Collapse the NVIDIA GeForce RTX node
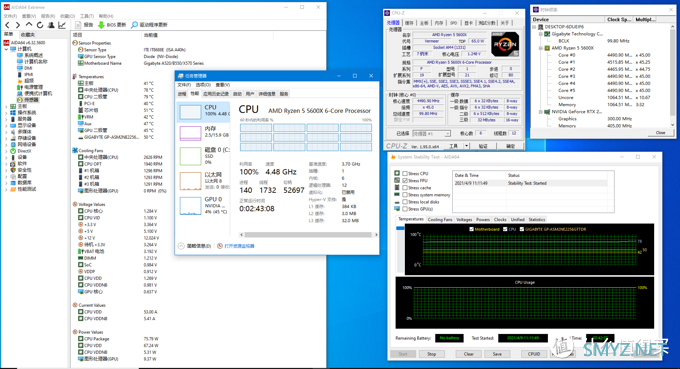The height and width of the screenshot is (369, 680). [x=541, y=112]
